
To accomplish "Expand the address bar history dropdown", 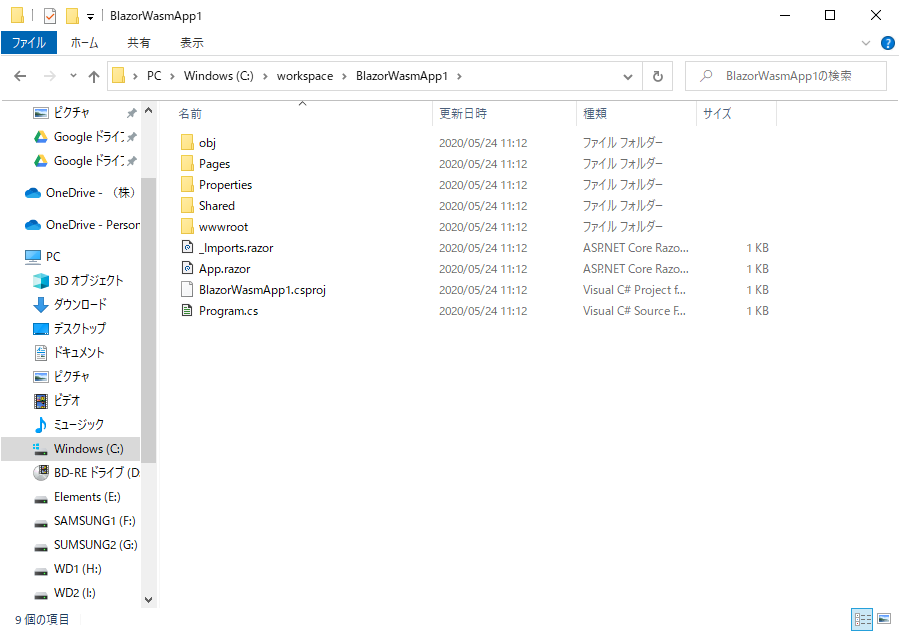I will pyautogui.click(x=628, y=75).
